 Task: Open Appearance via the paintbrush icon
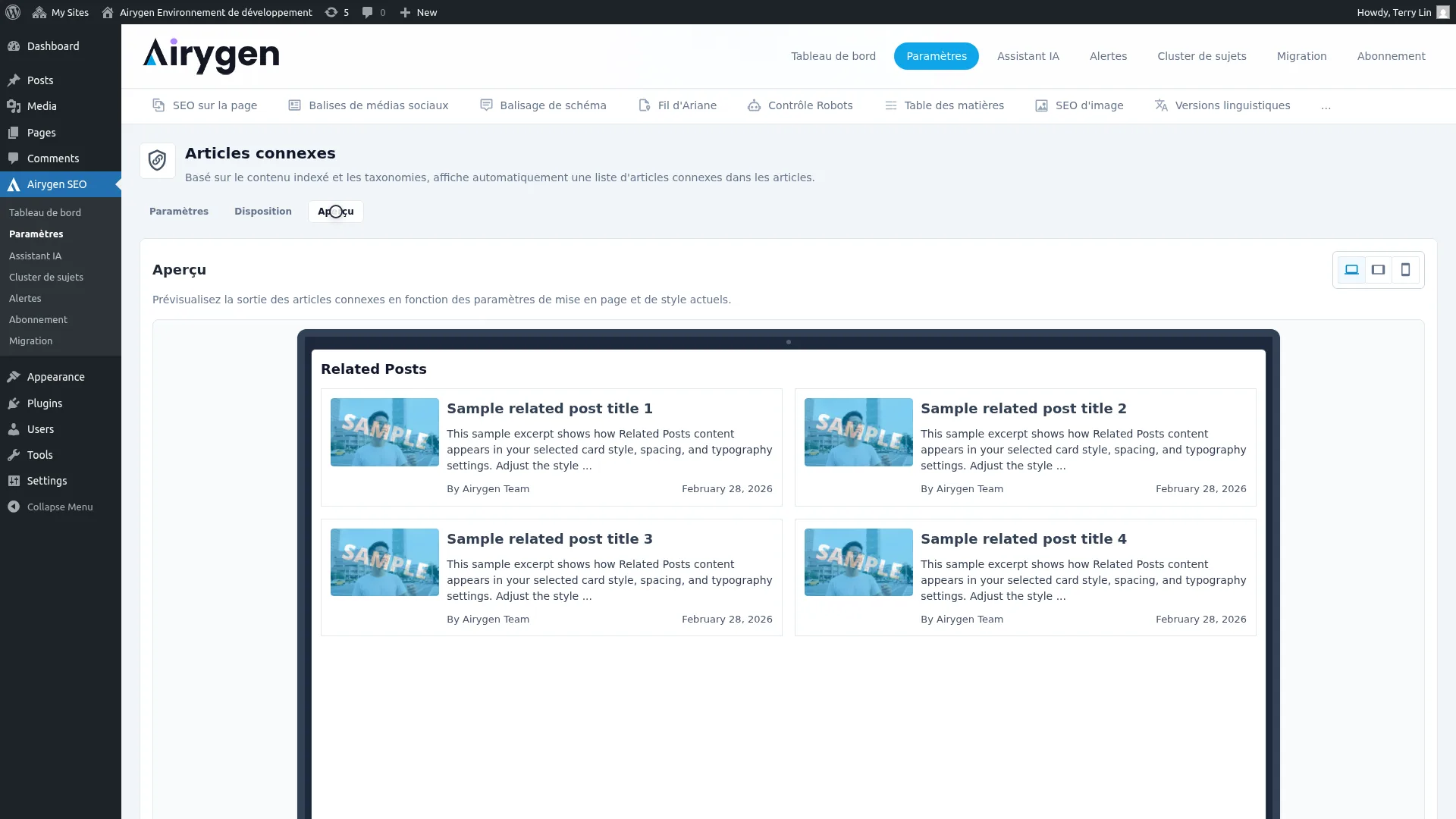[14, 377]
